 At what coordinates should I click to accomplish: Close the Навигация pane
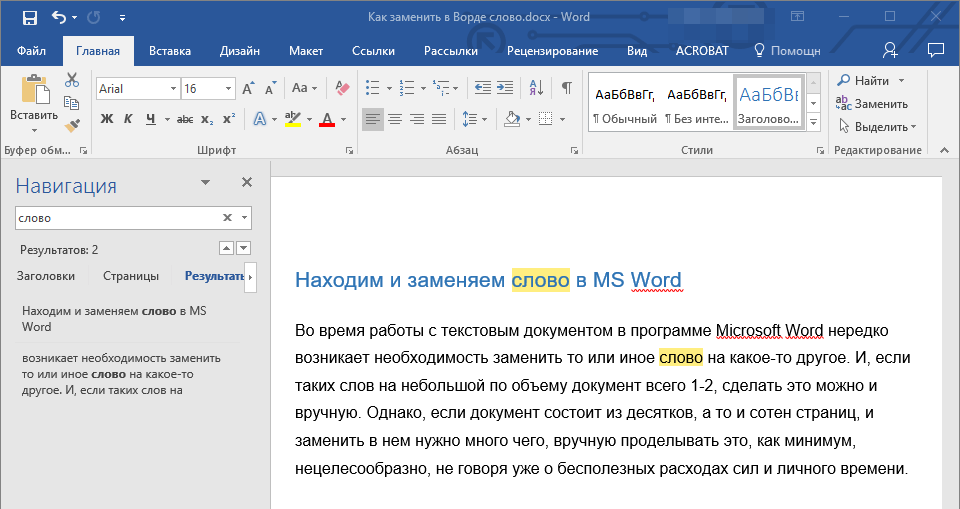pyautogui.click(x=247, y=182)
